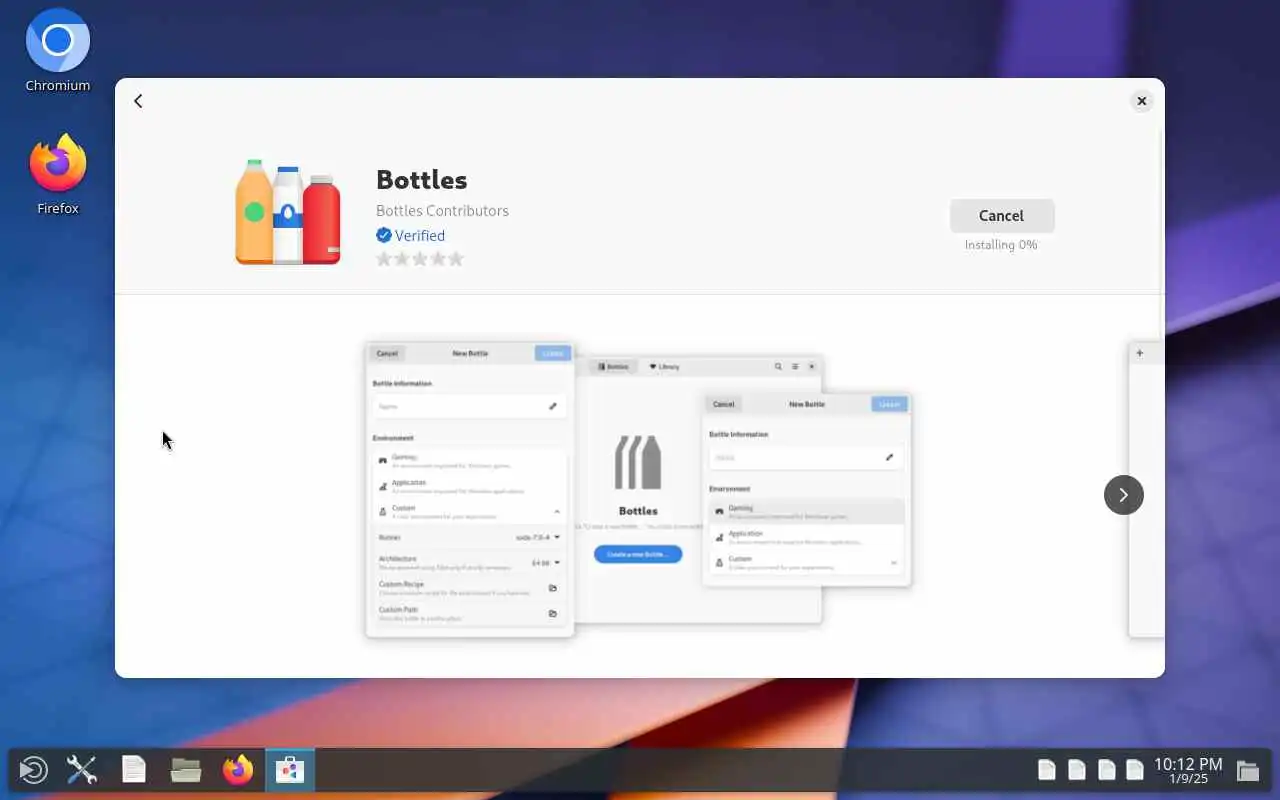The image size is (1280, 800).
Task: Click the third system tray document icon
Action: click(x=1107, y=770)
